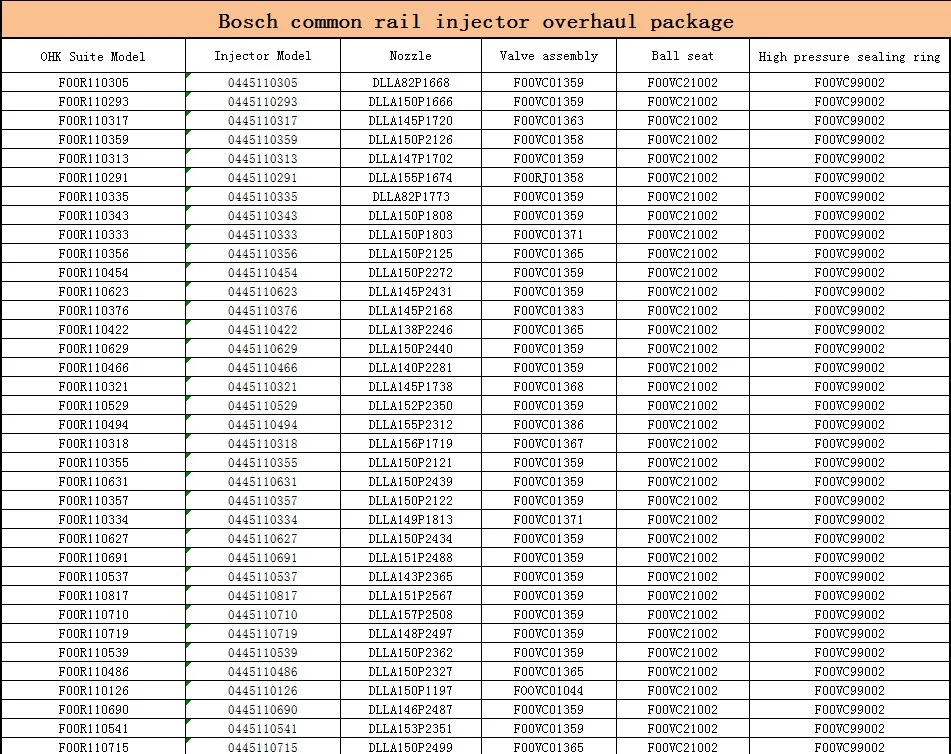Select injector model cell 0445110486
This screenshot has width=951, height=754.
coord(263,672)
